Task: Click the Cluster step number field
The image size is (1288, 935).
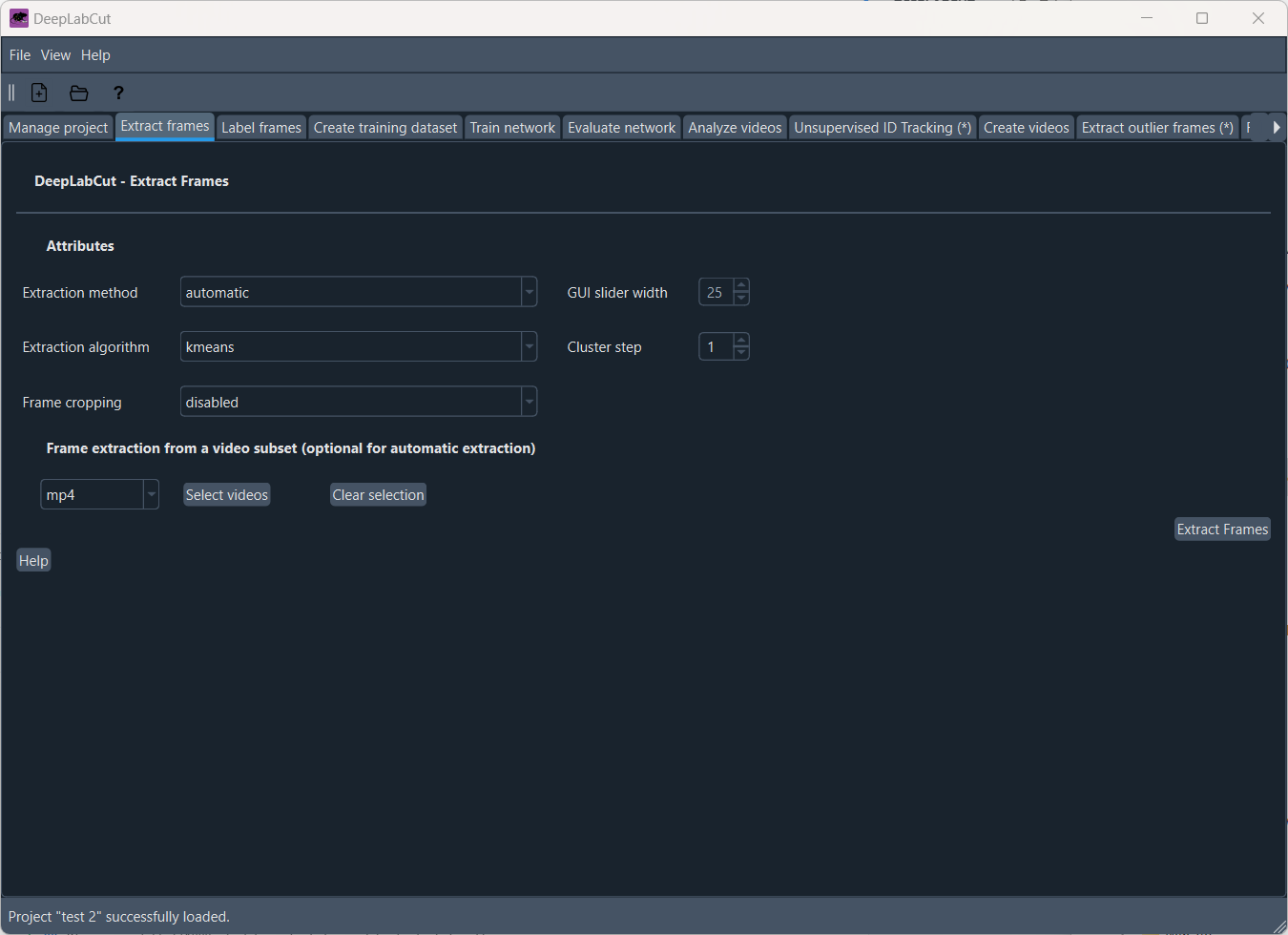Action: pos(717,346)
